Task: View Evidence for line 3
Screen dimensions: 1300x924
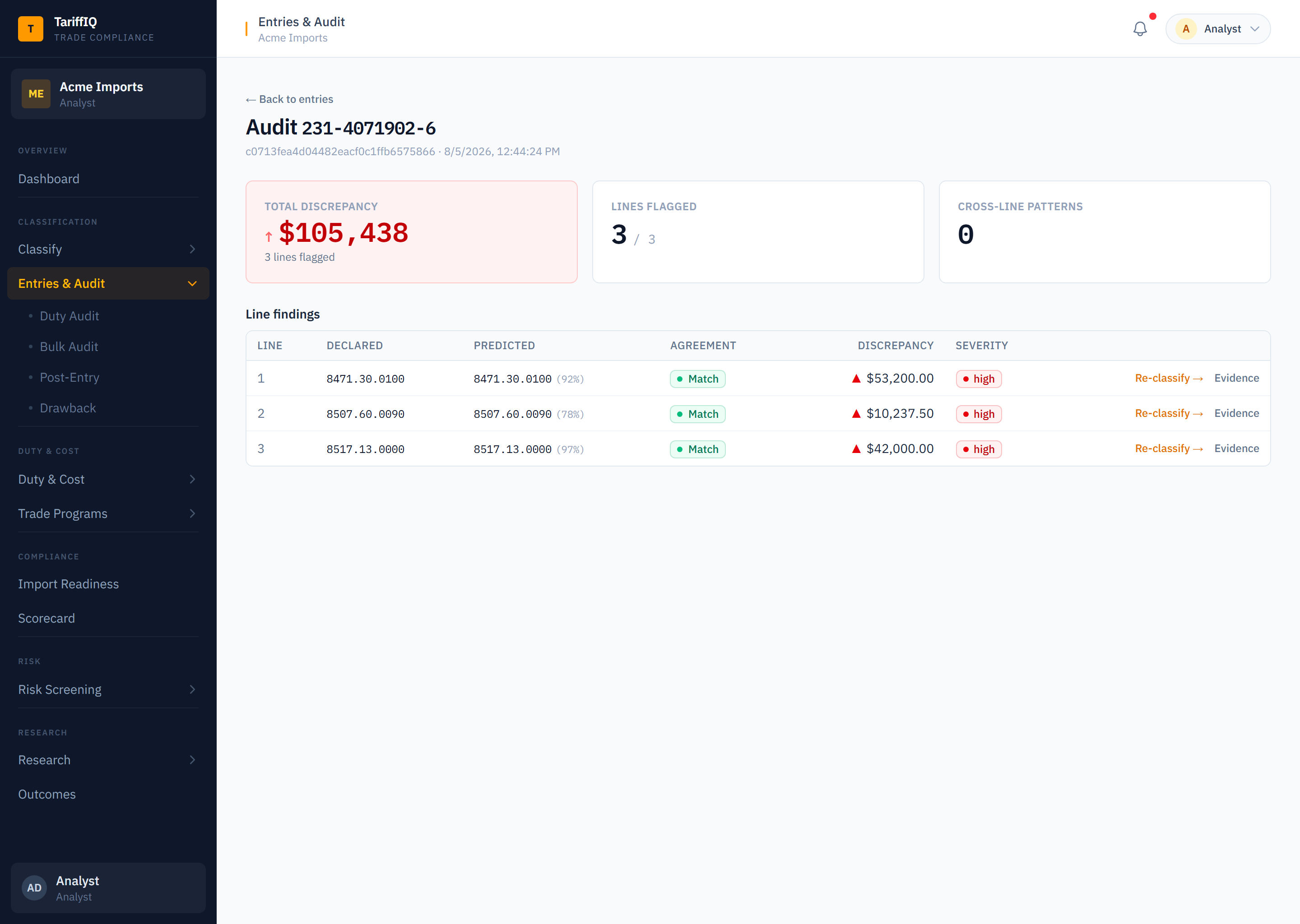Action: 1236,449
